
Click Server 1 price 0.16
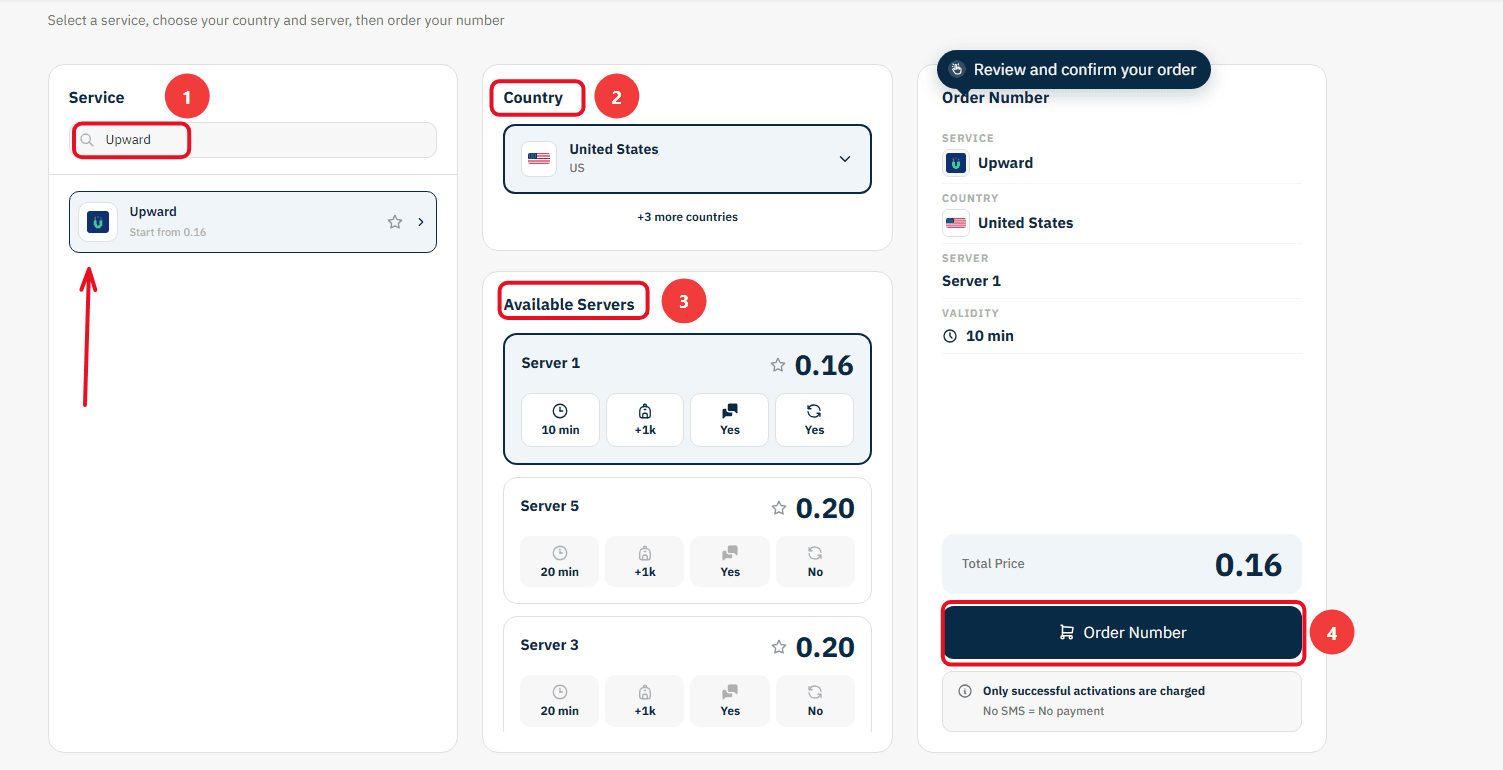tap(824, 365)
